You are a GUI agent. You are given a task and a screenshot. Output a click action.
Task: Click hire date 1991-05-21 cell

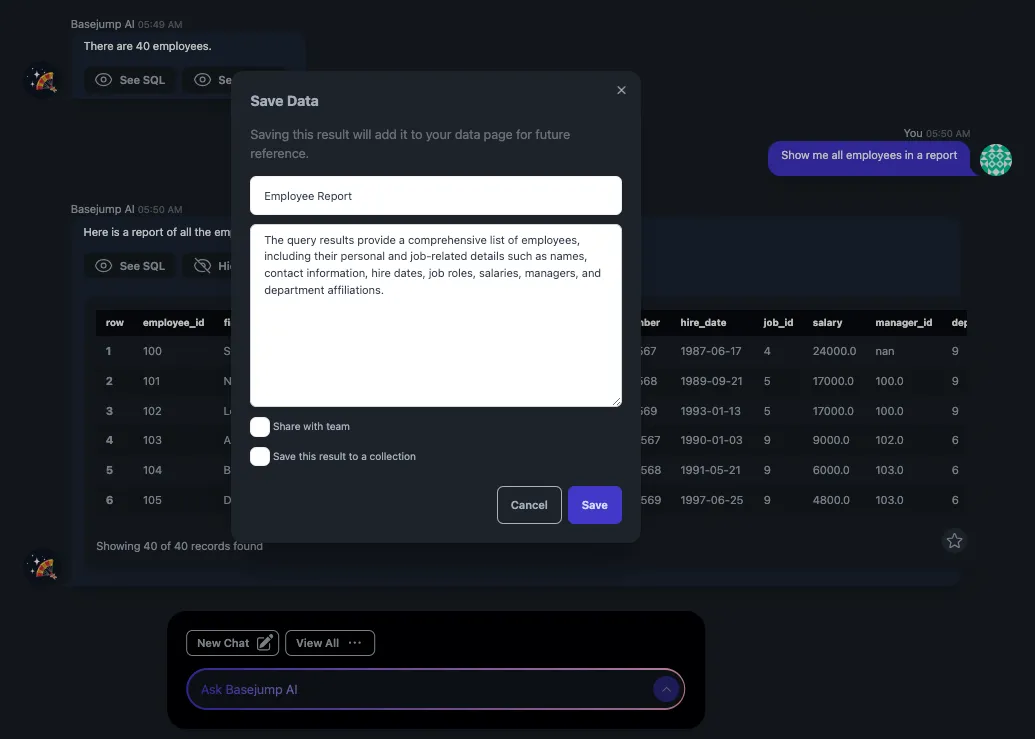tap(710, 470)
